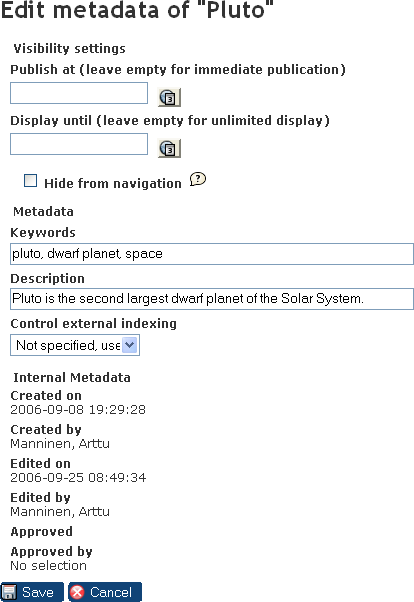Click the Keywords field label
Screen dimensions: 414x602
tap(43, 233)
